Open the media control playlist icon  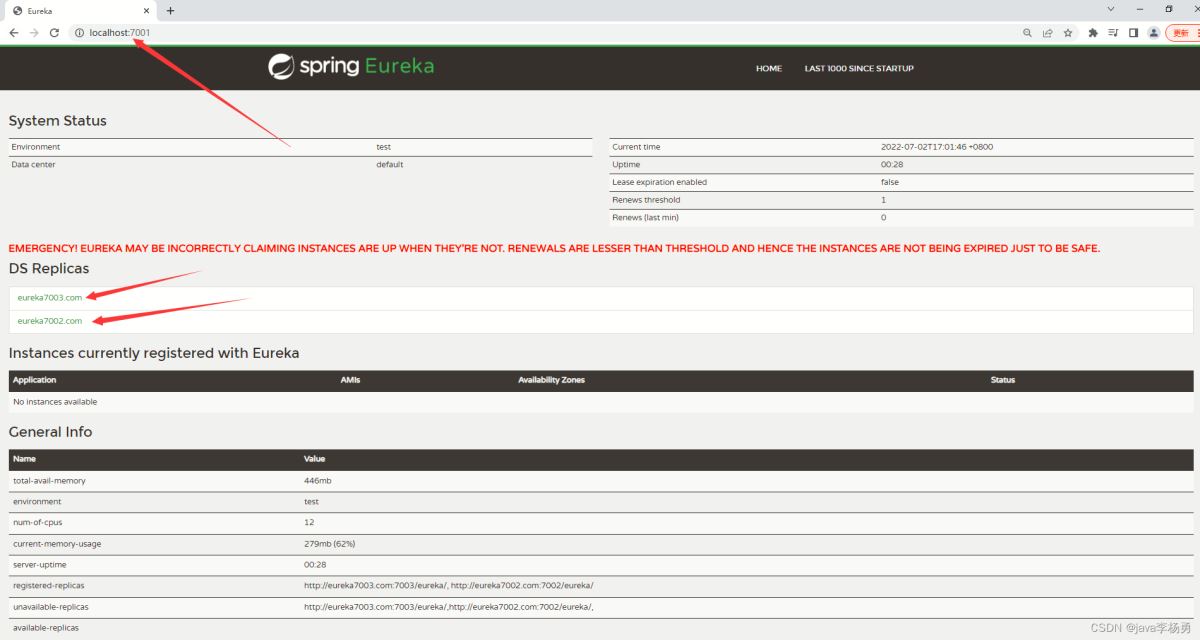click(x=1113, y=33)
